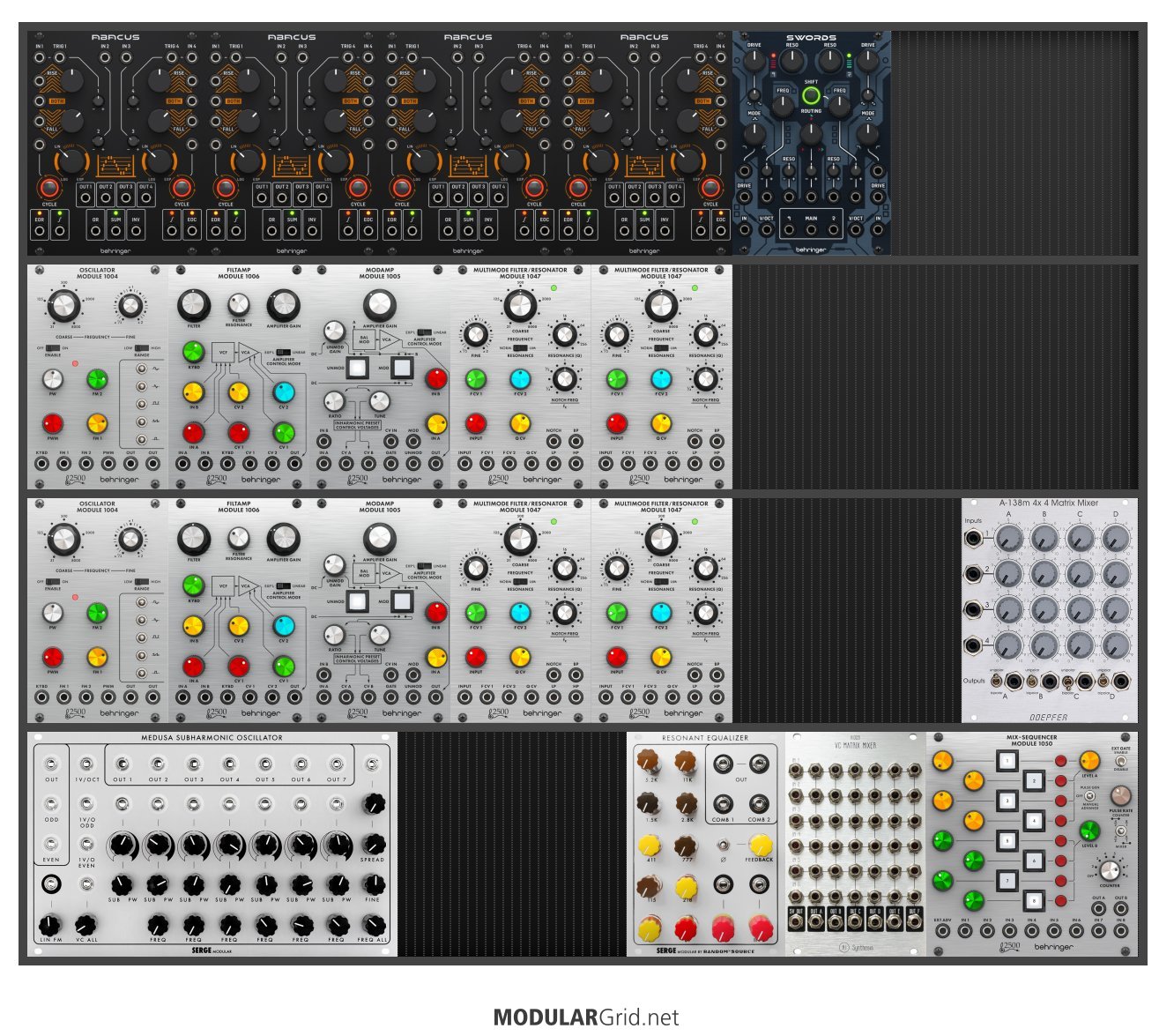Click the 11K knob on Resonant Equalizer
This screenshot has width=1174, height=1036.
pyautogui.click(x=686, y=762)
